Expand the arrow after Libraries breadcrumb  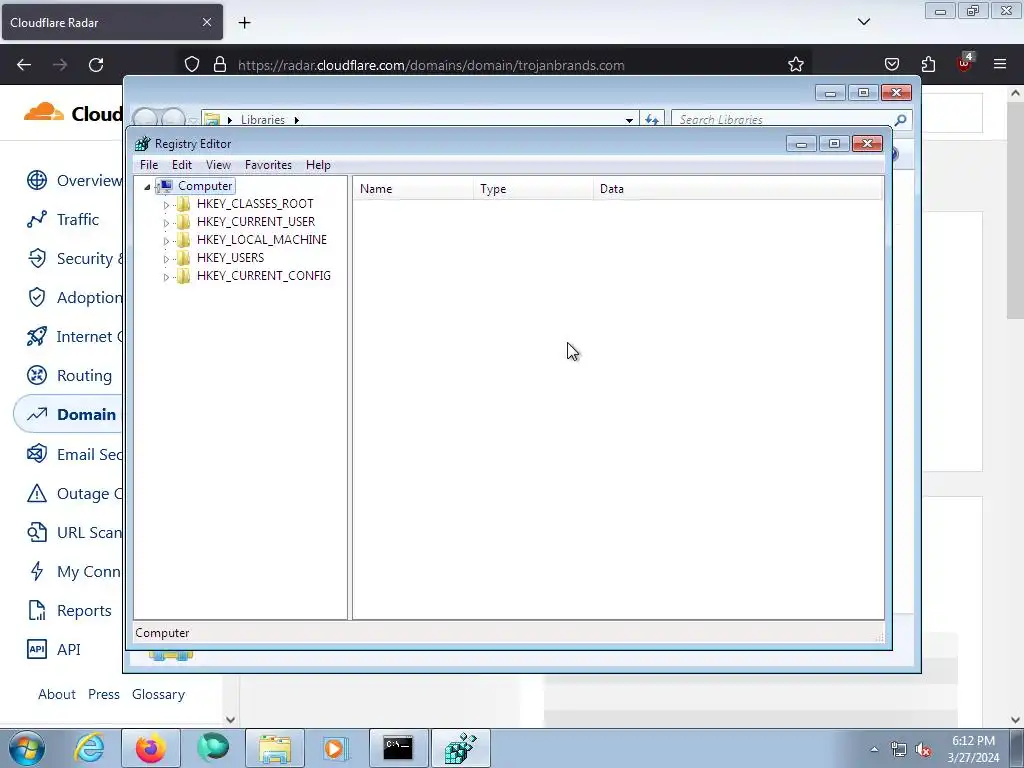pos(296,120)
